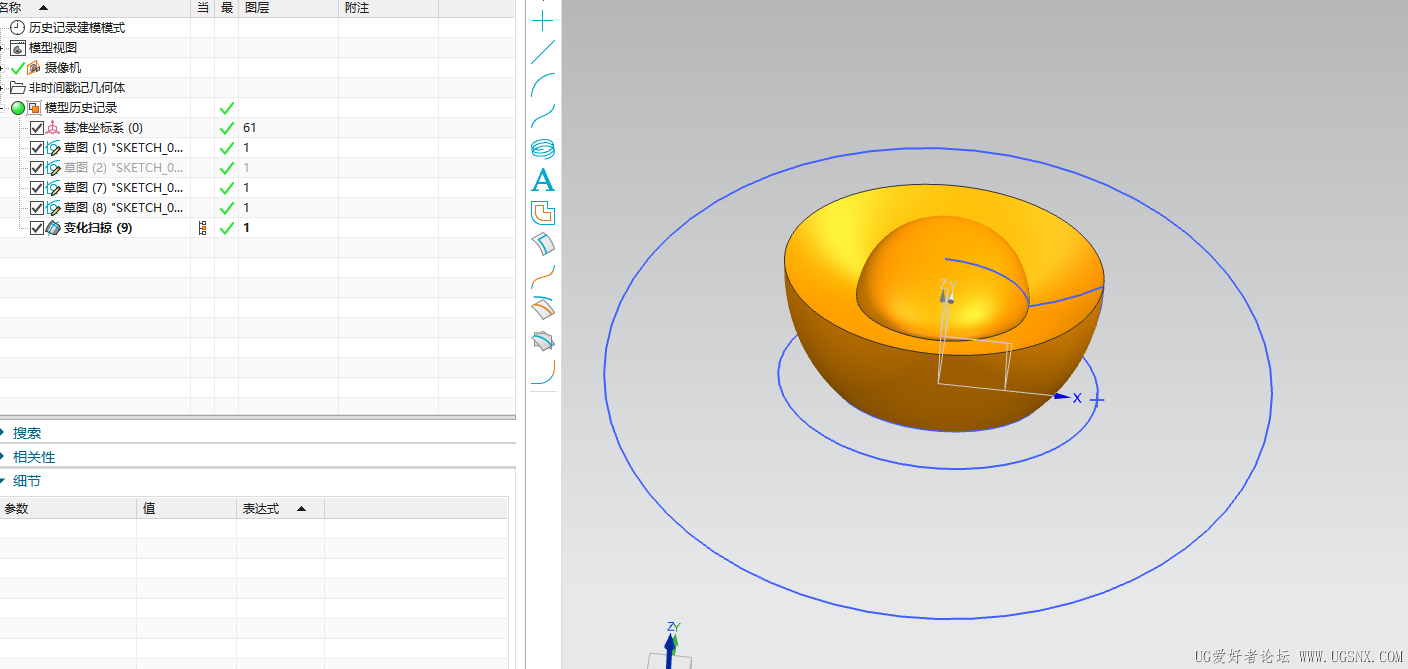Viewport: 1408px width, 669px height.
Task: Select the Line tool icon
Action: coord(542,52)
